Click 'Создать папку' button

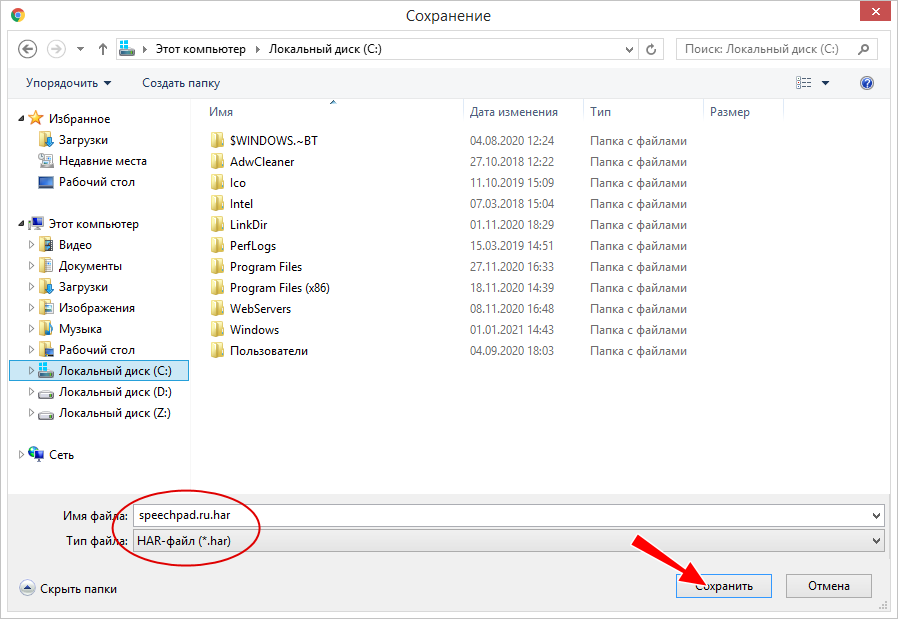[x=181, y=83]
